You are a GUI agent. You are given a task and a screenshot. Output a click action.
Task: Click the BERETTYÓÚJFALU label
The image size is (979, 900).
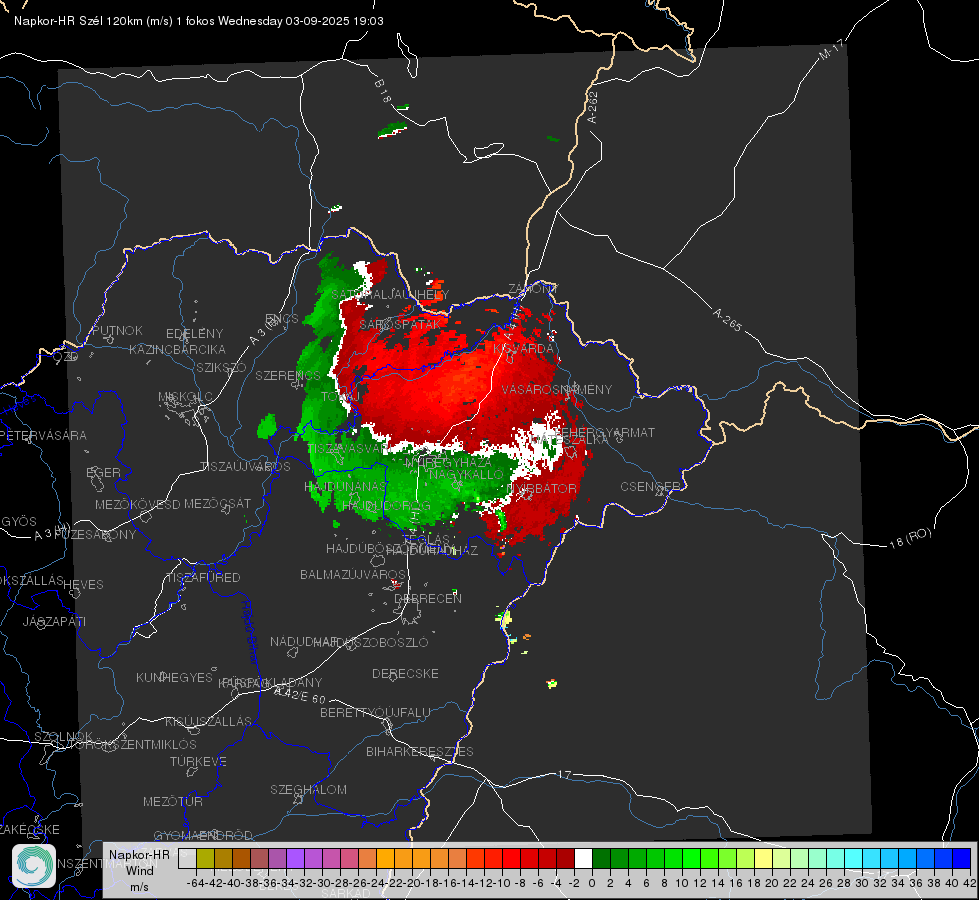pos(375,712)
